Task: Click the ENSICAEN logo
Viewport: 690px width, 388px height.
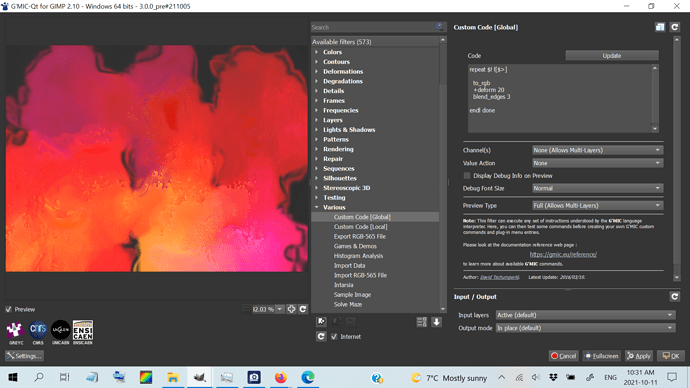Action: pos(83,332)
